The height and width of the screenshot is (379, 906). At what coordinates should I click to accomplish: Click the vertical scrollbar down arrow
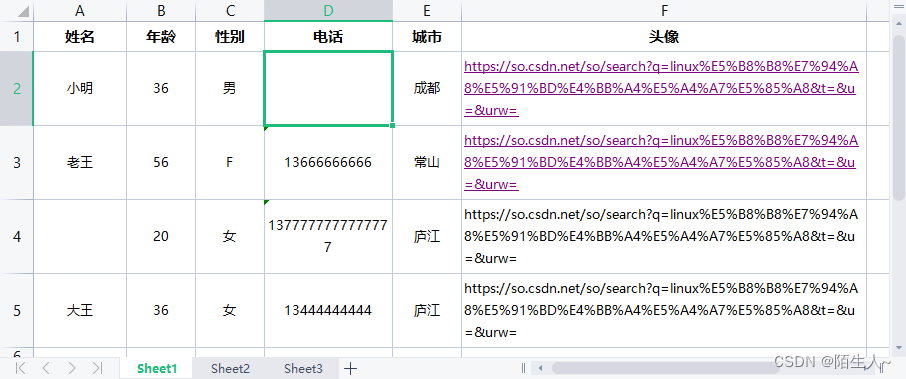(x=898, y=347)
